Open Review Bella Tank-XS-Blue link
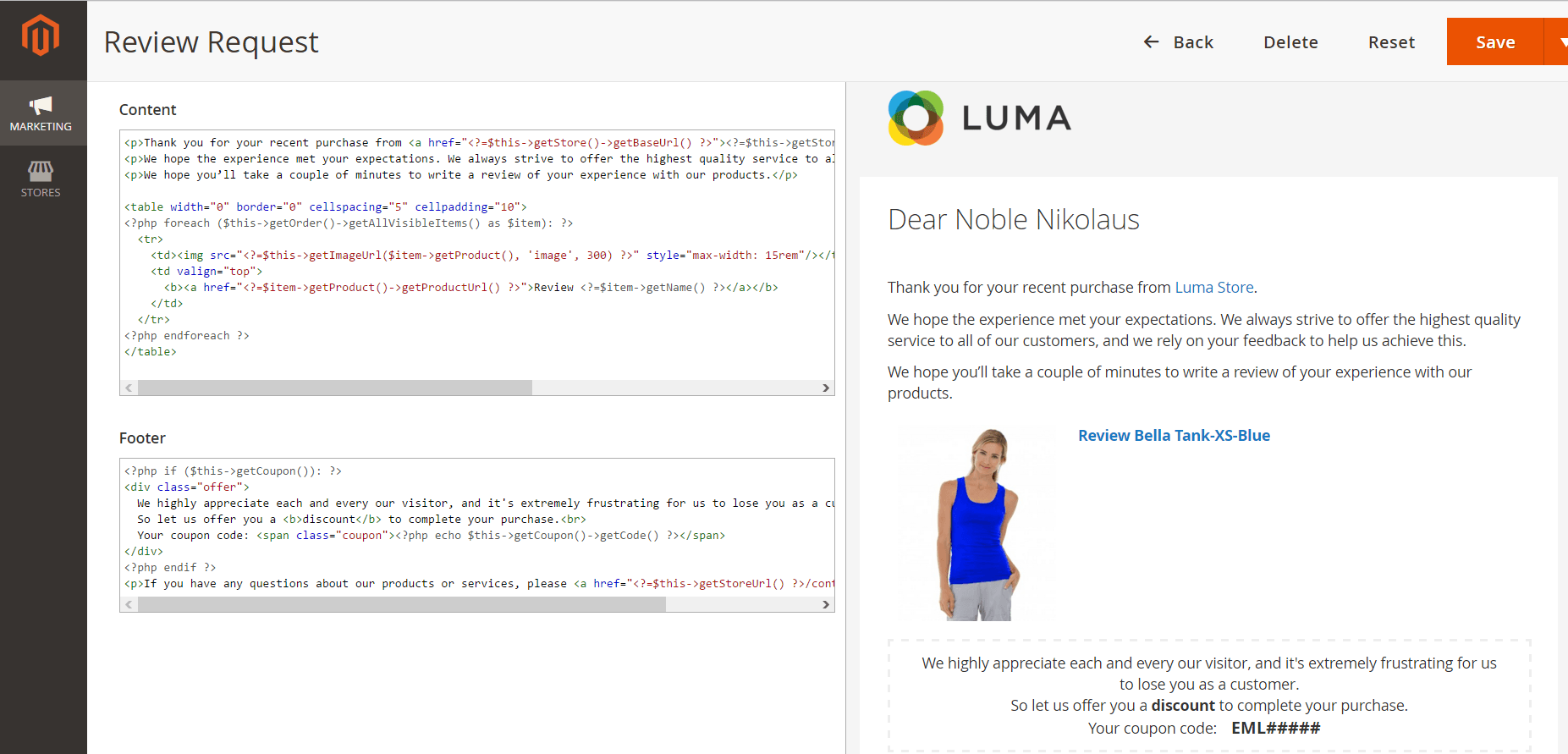1568x754 pixels. (x=1174, y=436)
